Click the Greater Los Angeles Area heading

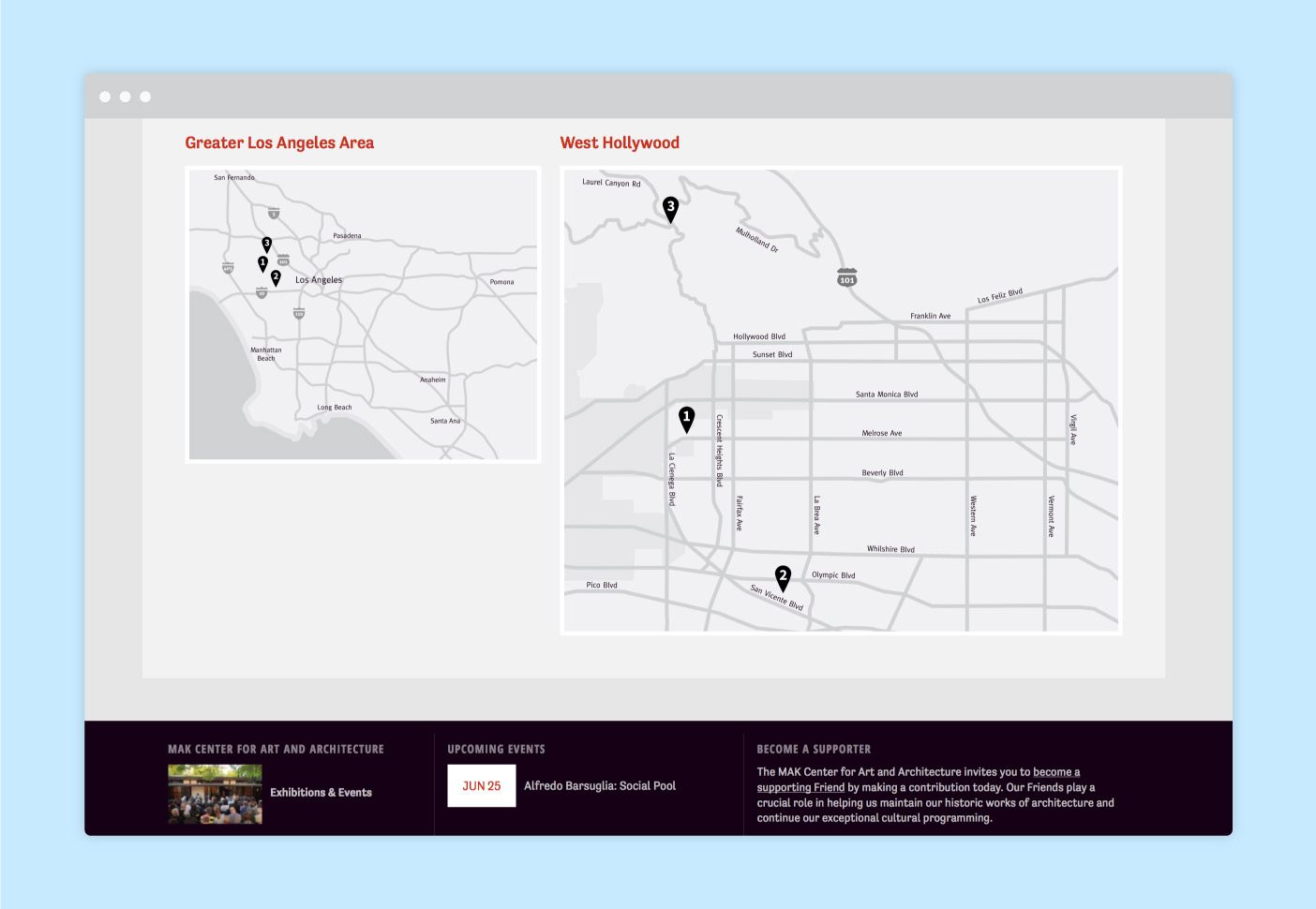[x=279, y=142]
